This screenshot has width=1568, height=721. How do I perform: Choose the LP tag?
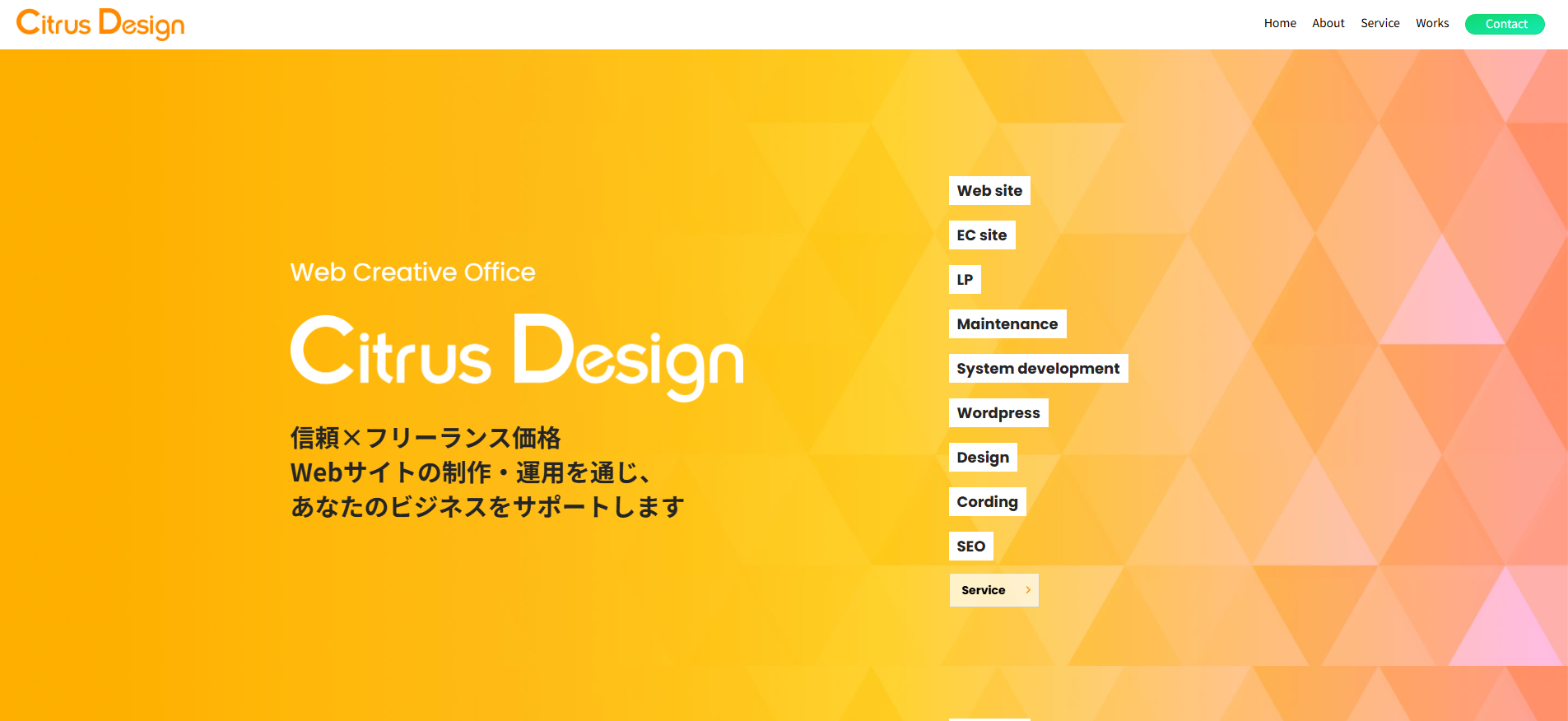[964, 280]
